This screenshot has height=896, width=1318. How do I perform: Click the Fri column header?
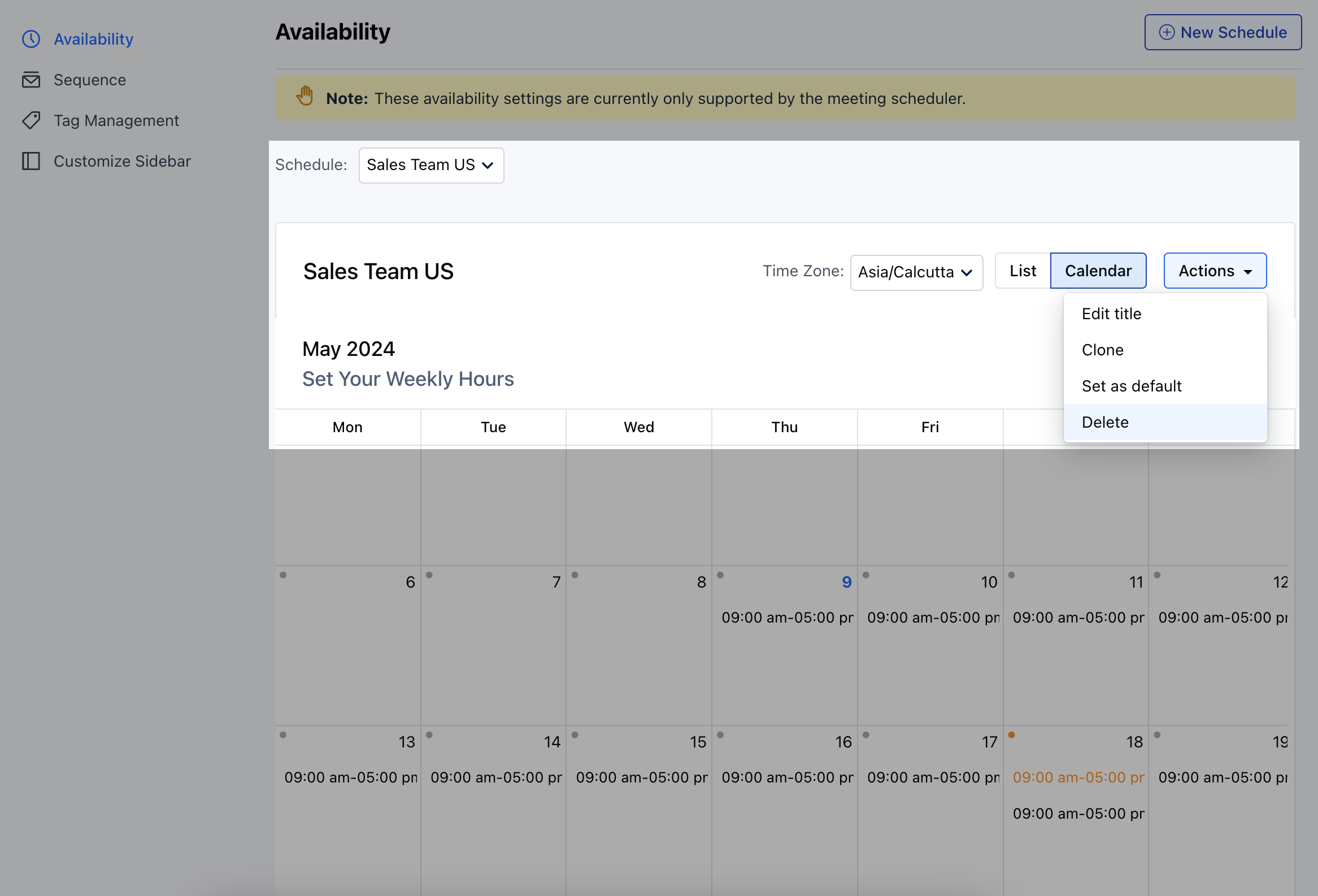point(929,427)
